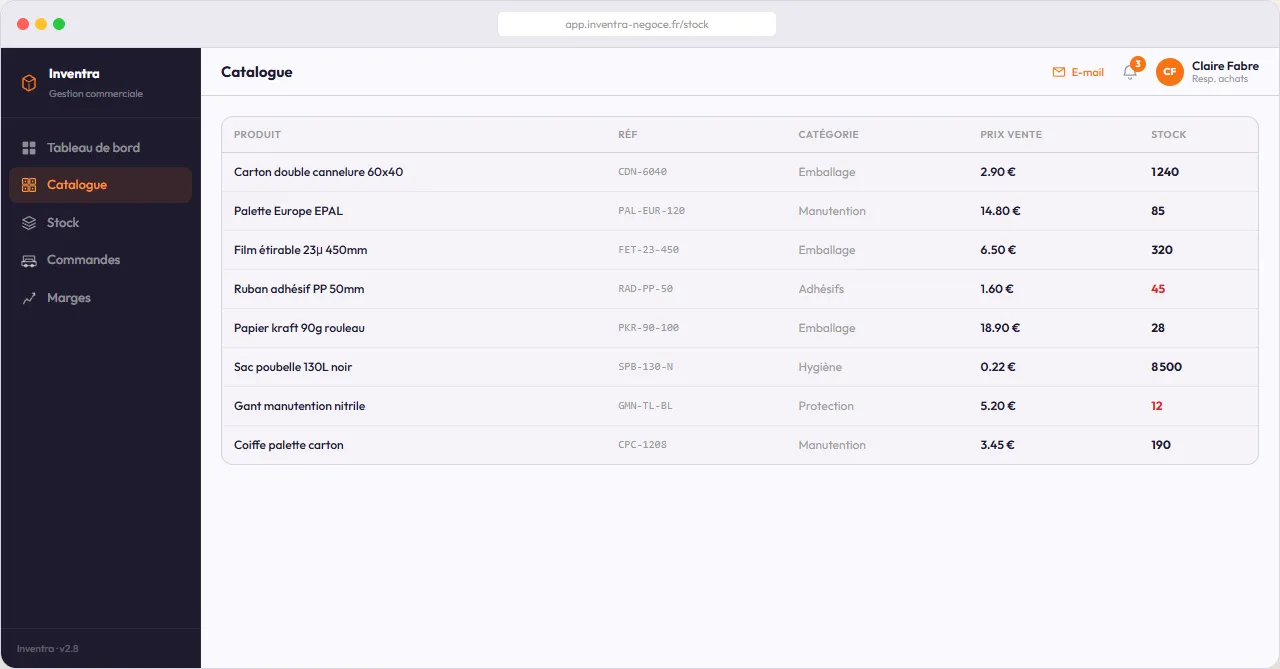
Task: Go to the Commandes section
Action: point(83,260)
